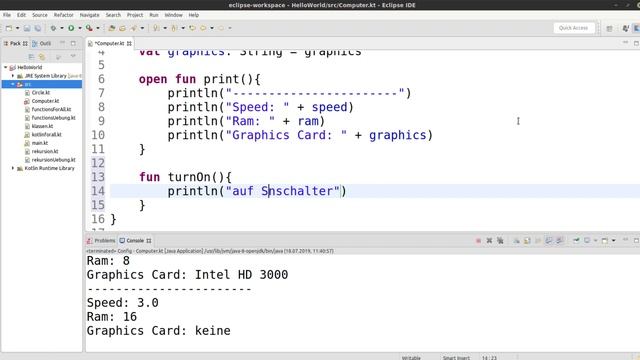The height and width of the screenshot is (360, 640).
Task: Open the Help menu
Action: point(193,15)
